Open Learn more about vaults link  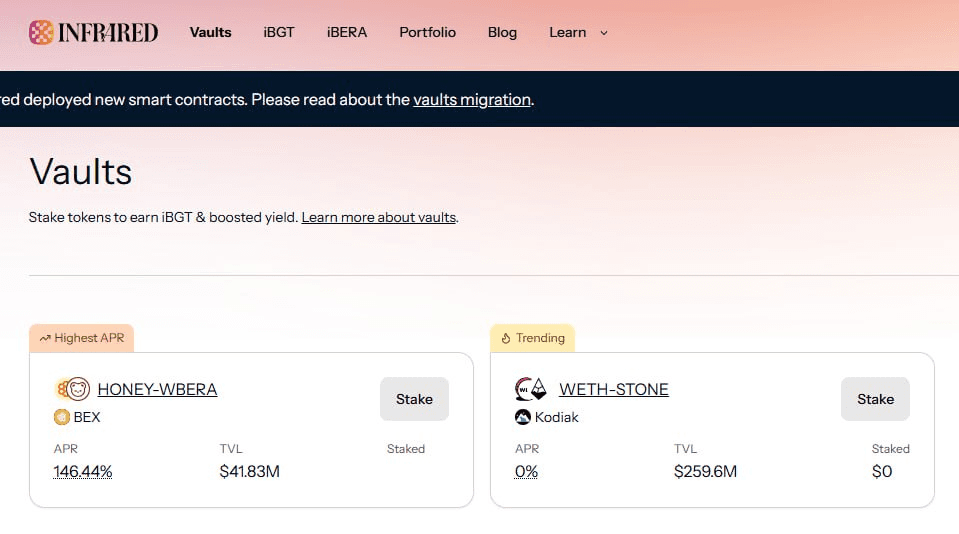click(x=379, y=217)
